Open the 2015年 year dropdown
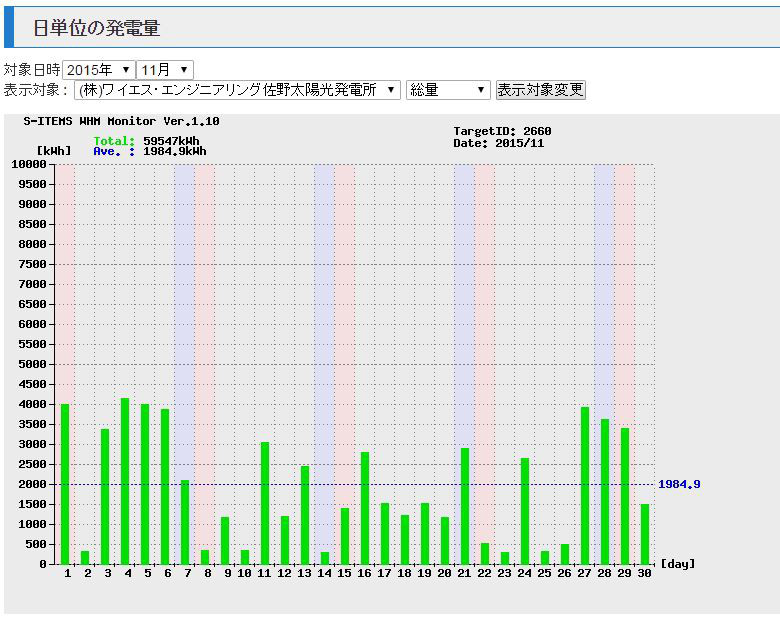Image resolution: width=780 pixels, height=617 pixels. coord(99,70)
